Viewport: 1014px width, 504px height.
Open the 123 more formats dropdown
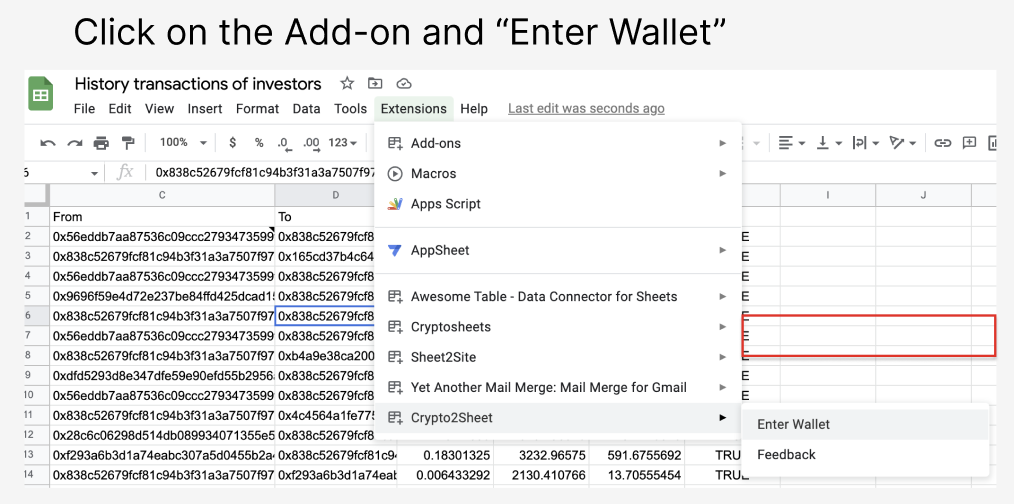click(343, 143)
